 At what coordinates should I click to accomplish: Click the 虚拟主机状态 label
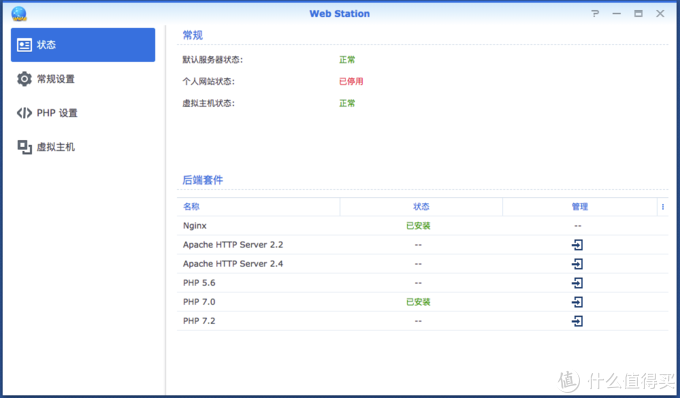[x=209, y=103]
